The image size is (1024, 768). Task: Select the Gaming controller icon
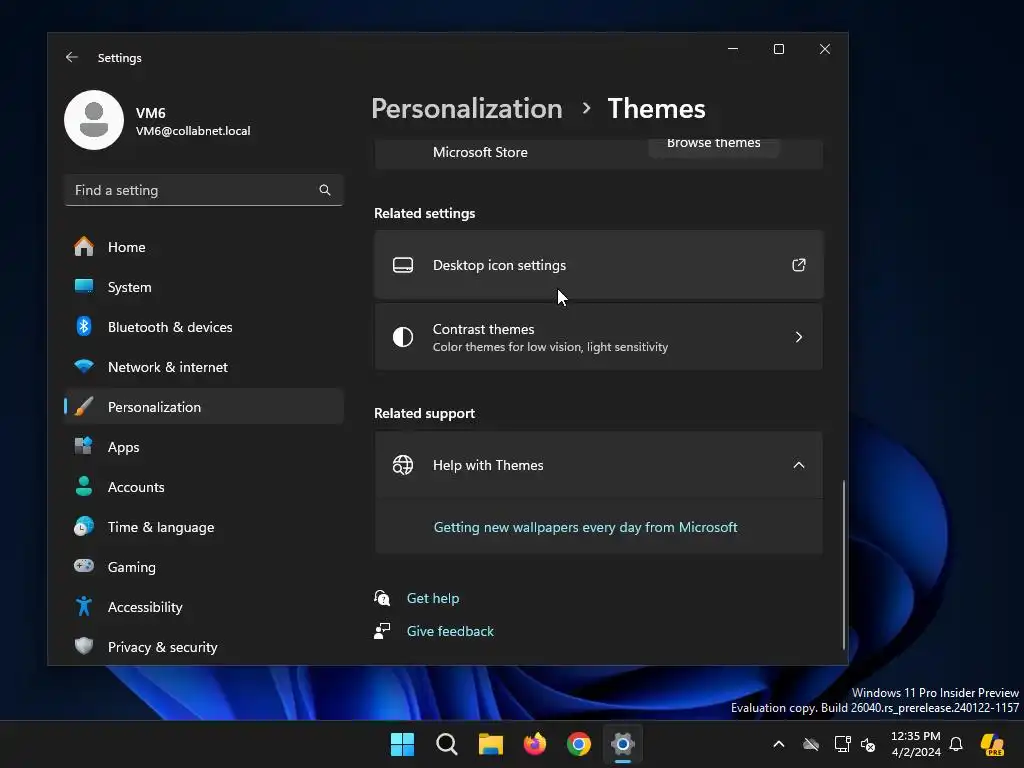point(84,566)
